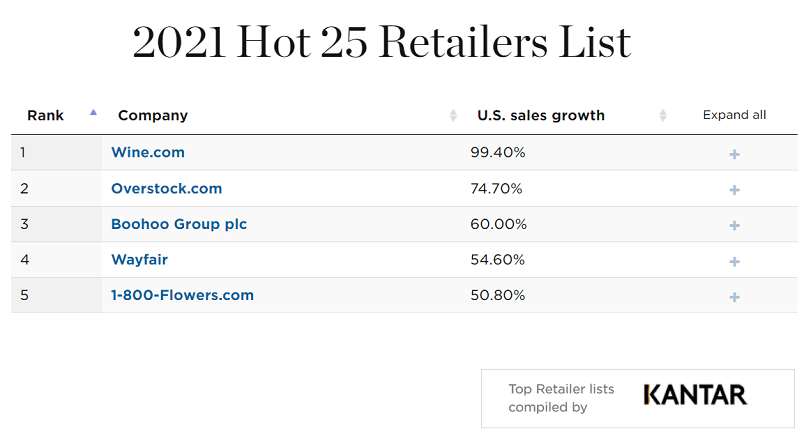
Task: Click Expand all above the table
Action: [734, 115]
